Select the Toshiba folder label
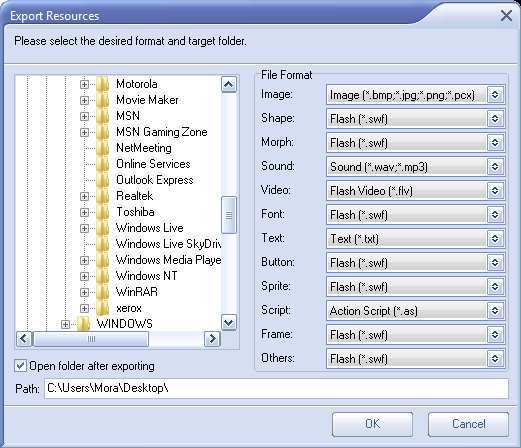The width and height of the screenshot is (521, 448). click(135, 212)
